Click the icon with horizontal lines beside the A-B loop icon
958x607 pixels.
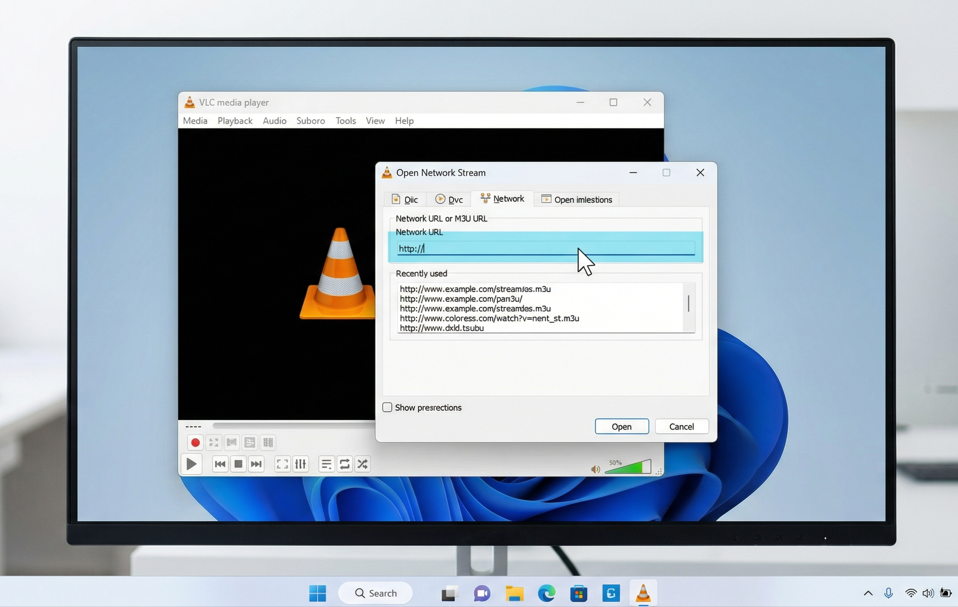click(x=250, y=442)
